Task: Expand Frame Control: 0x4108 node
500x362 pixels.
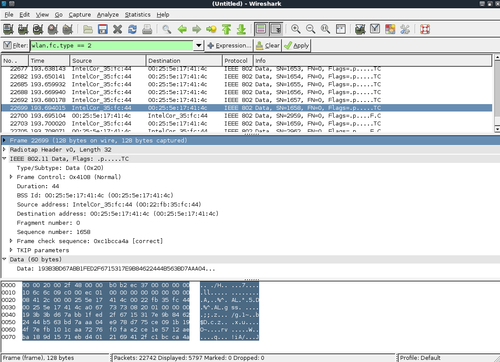Action: 11,177
